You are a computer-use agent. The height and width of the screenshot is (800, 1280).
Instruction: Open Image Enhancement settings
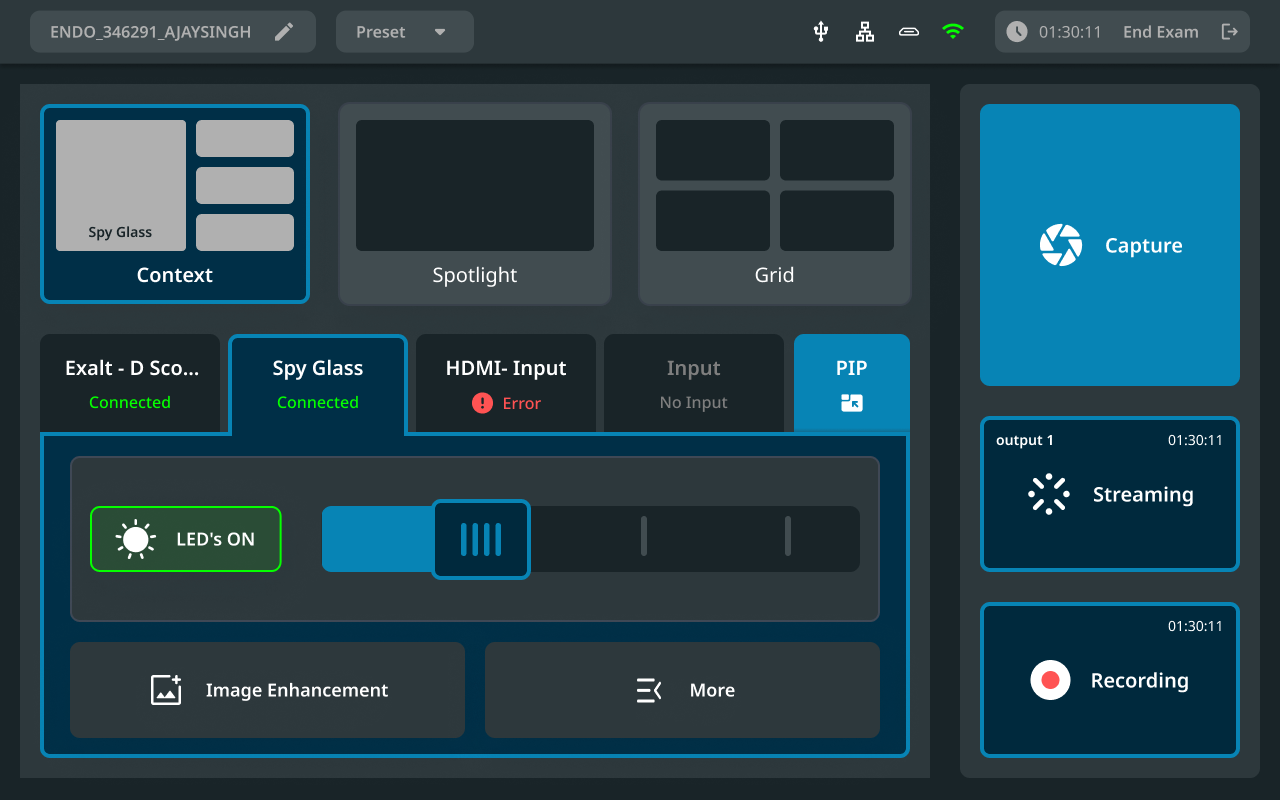268,690
